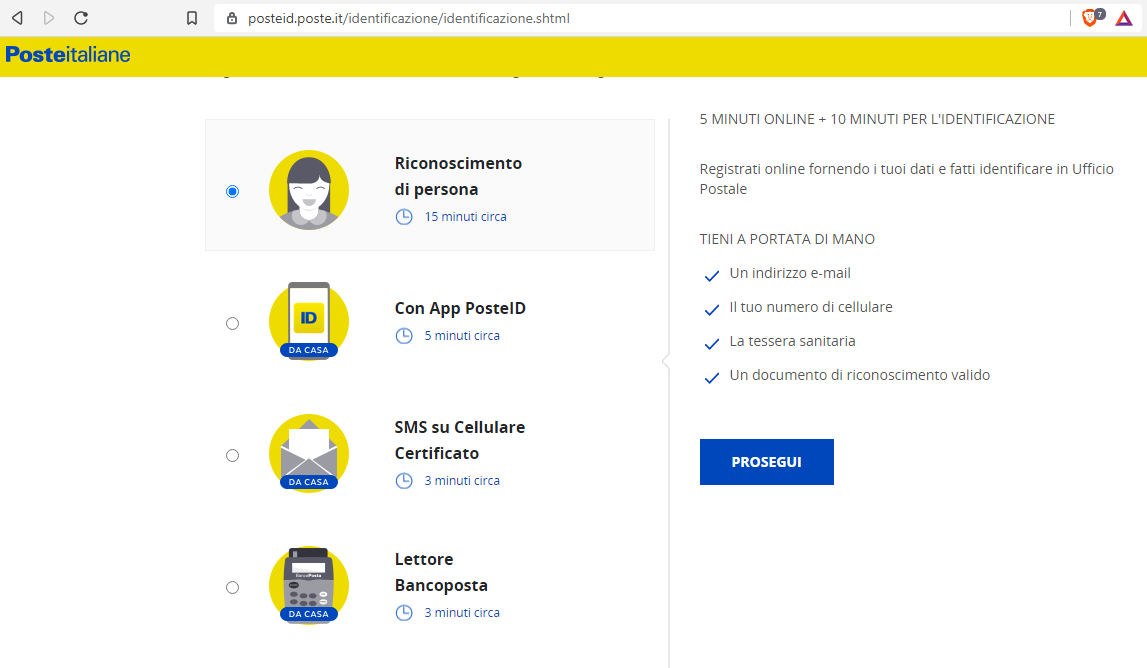The width and height of the screenshot is (1147, 668).
Task: Click the PosteID phone app icon
Action: pos(309,321)
